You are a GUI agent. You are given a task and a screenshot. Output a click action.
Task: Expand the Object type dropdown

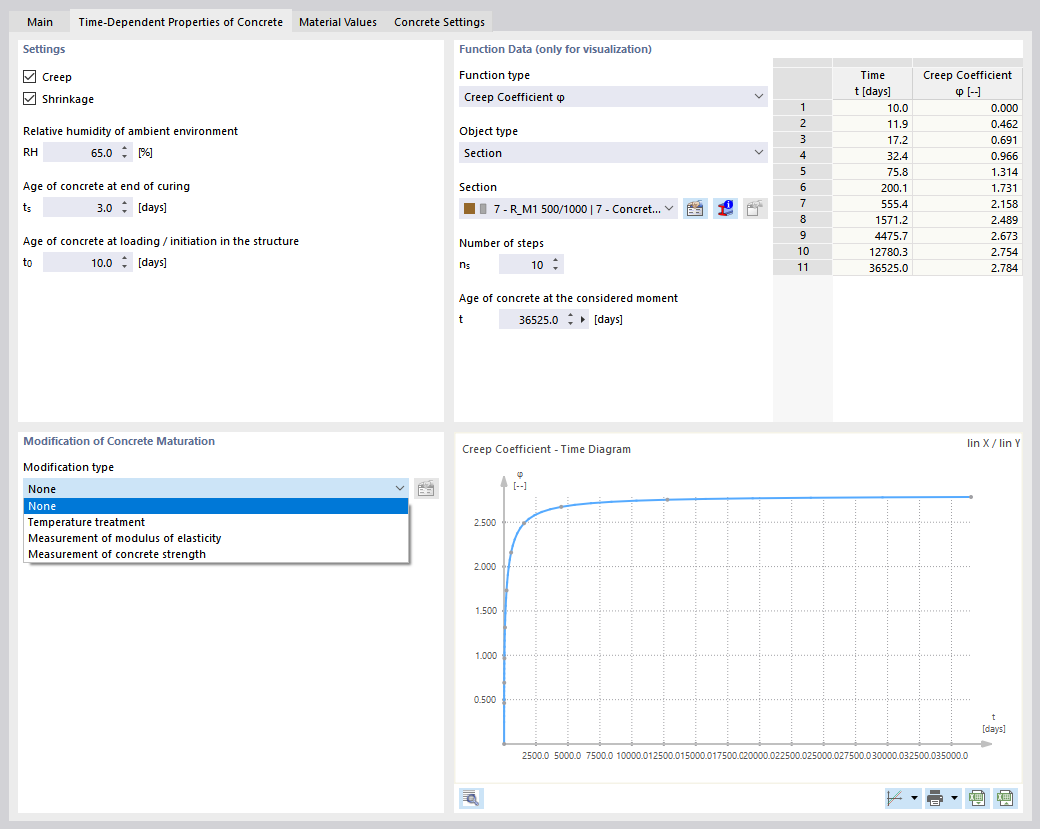(x=613, y=153)
